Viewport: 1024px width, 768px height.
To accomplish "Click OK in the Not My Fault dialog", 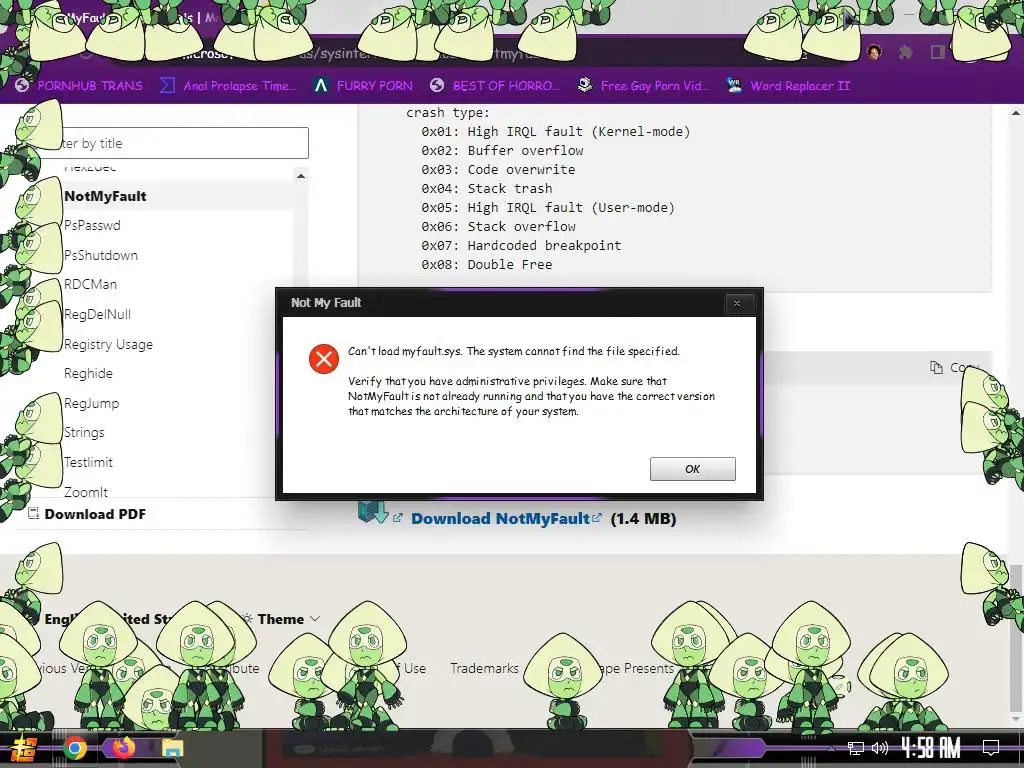I will (692, 469).
